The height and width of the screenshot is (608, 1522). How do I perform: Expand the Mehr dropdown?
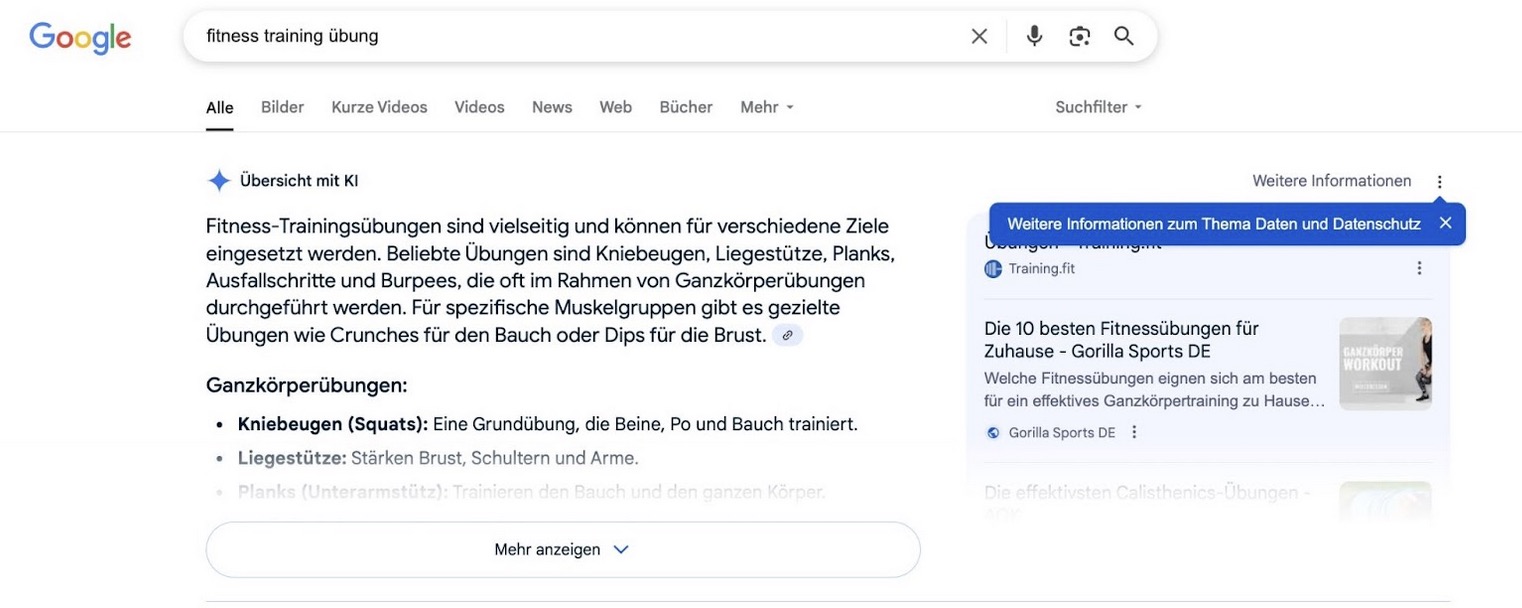tap(767, 107)
